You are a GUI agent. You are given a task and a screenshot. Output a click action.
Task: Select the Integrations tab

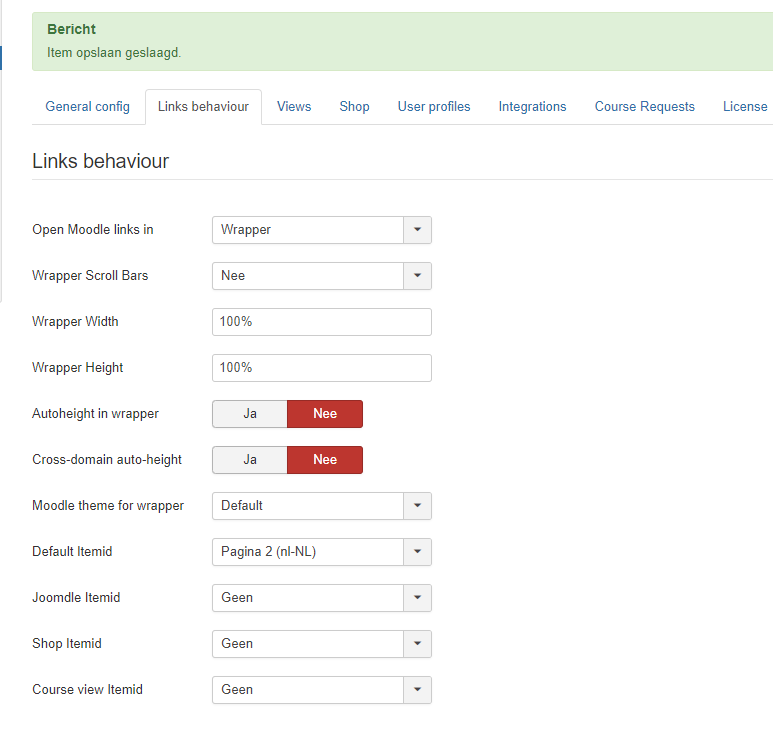pyautogui.click(x=532, y=107)
